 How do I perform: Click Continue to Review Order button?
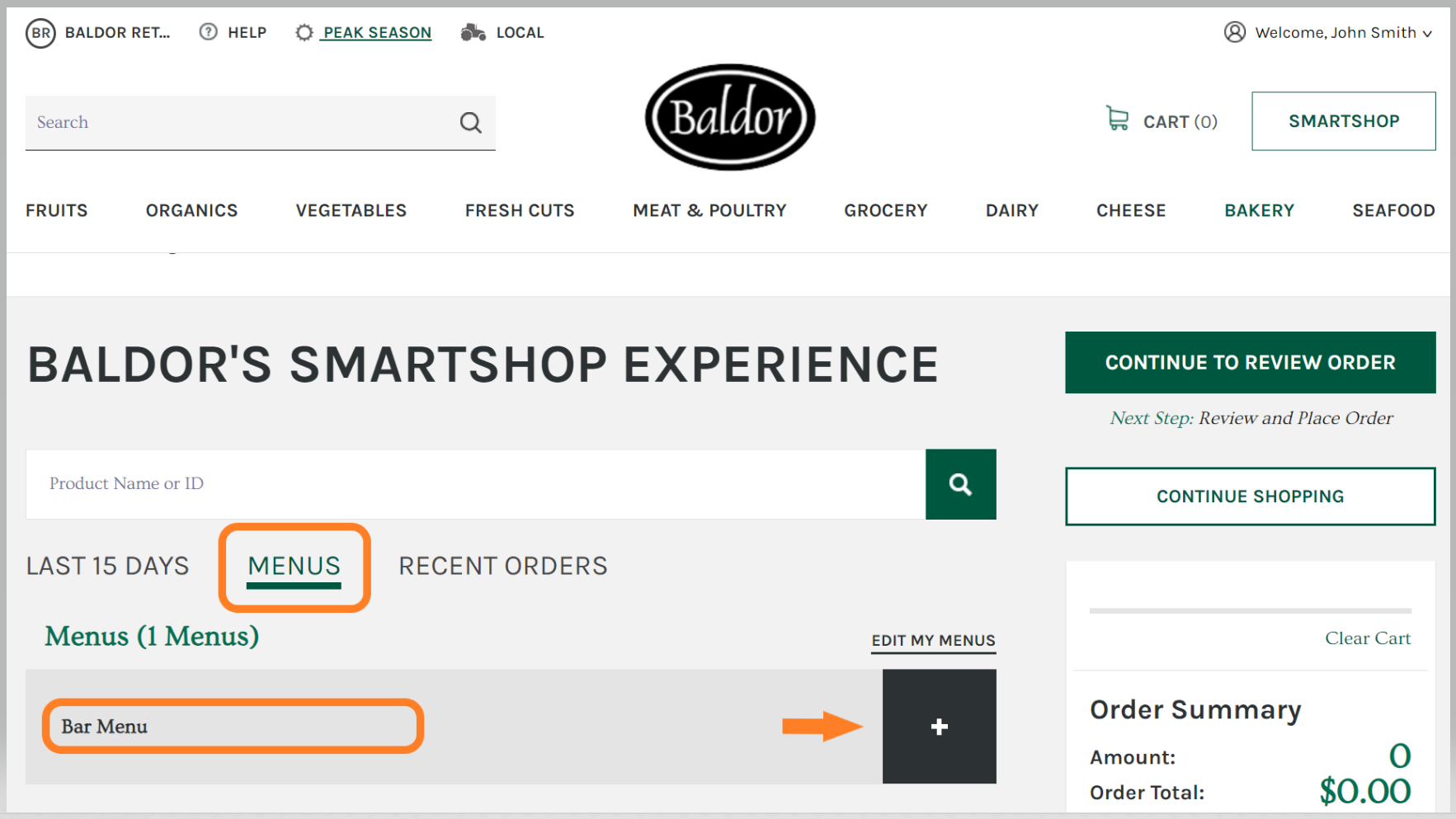click(1250, 363)
